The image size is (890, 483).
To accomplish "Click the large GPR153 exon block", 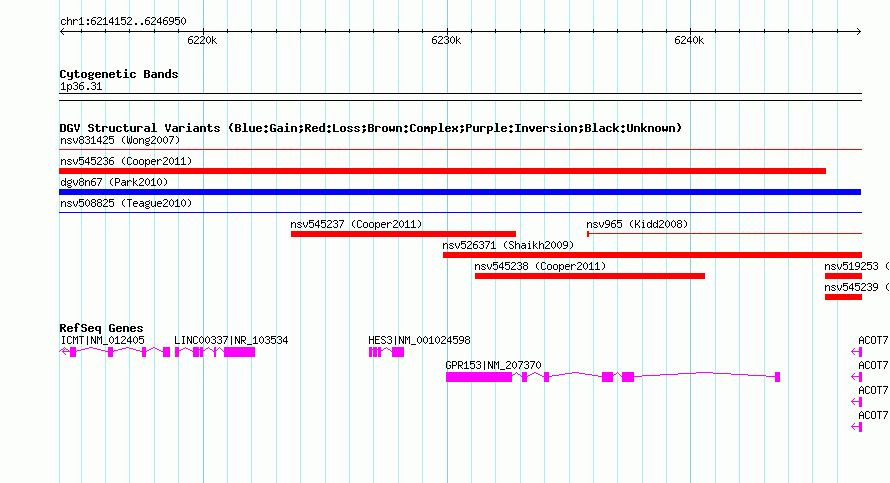I will point(478,377).
